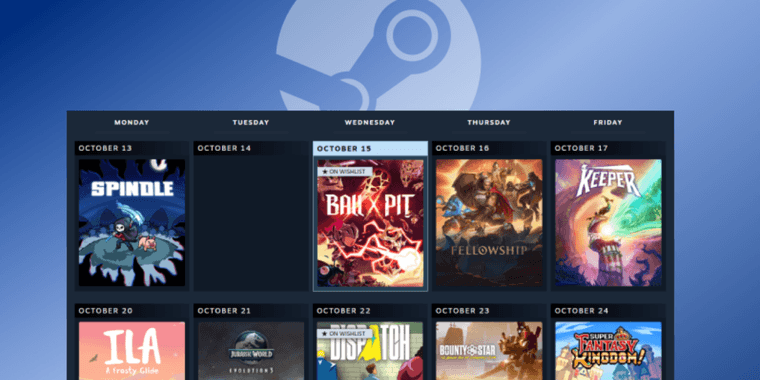
Task: Open the Jurassic World Evolution 3 cover
Action: [x=251, y=351]
